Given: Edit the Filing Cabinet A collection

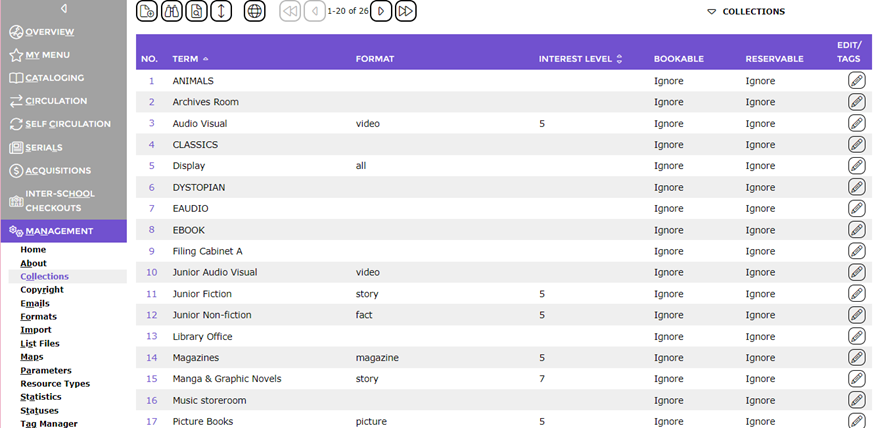Looking at the screenshot, I should 856,251.
